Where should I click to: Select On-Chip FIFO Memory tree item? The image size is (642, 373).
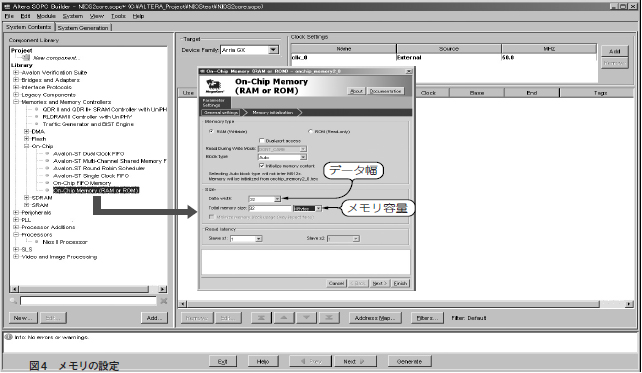pyautogui.click(x=82, y=183)
